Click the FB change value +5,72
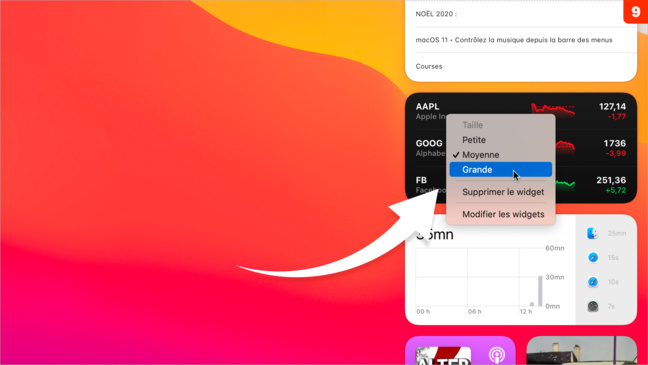The height and width of the screenshot is (365, 648). [616, 190]
